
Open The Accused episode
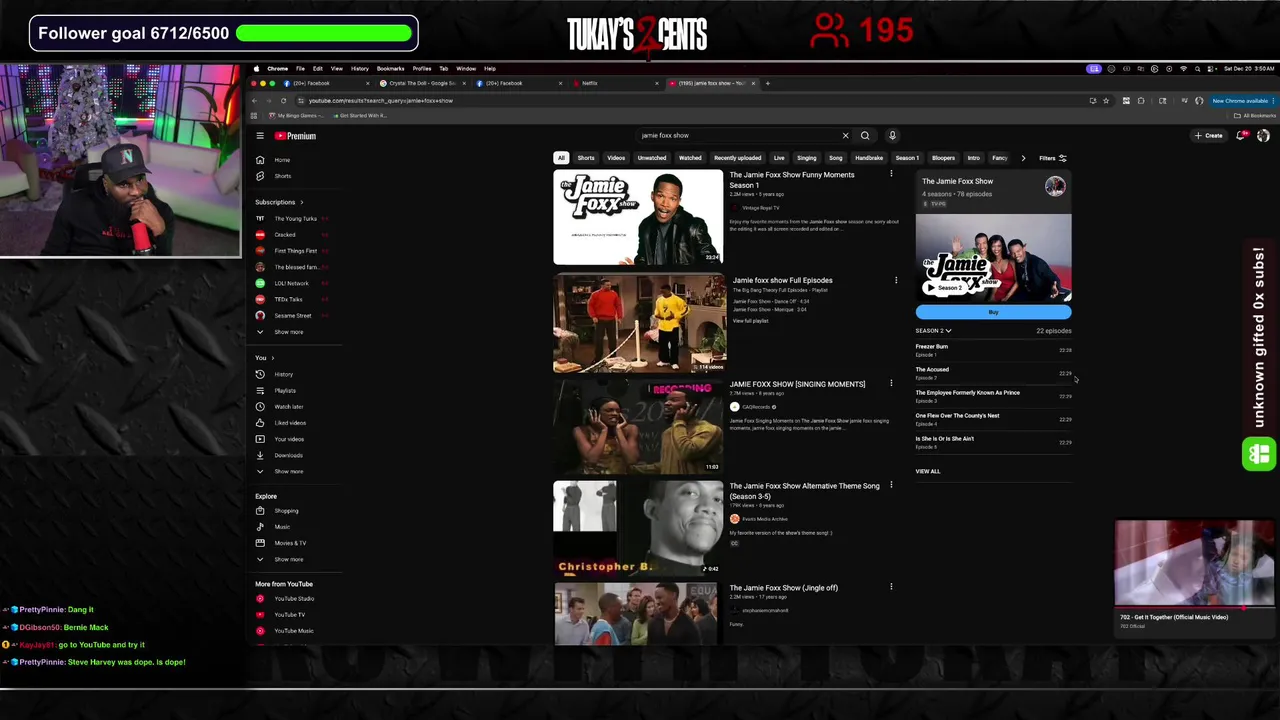(x=993, y=373)
